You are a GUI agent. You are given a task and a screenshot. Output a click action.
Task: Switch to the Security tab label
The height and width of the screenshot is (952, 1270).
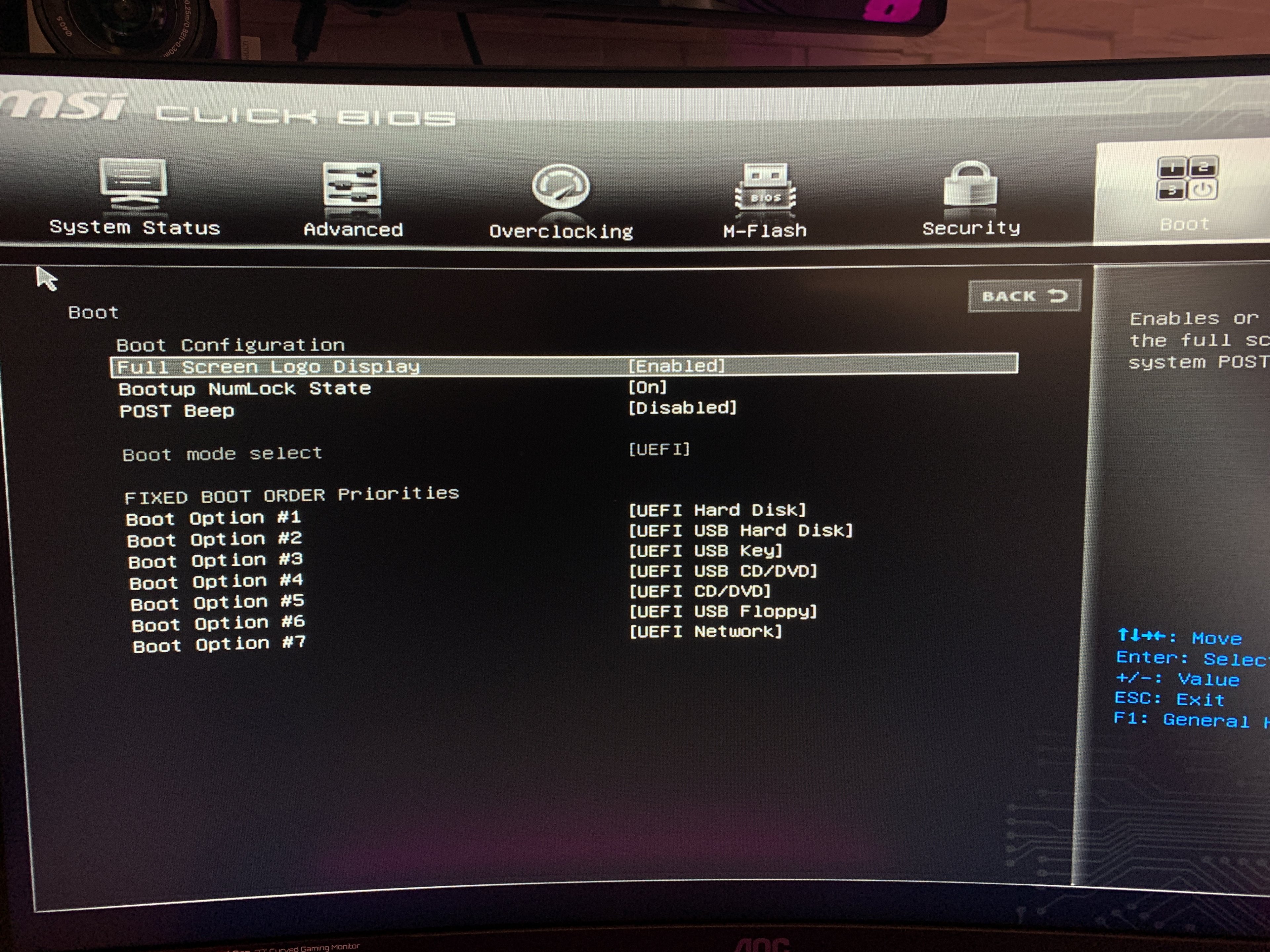point(971,228)
